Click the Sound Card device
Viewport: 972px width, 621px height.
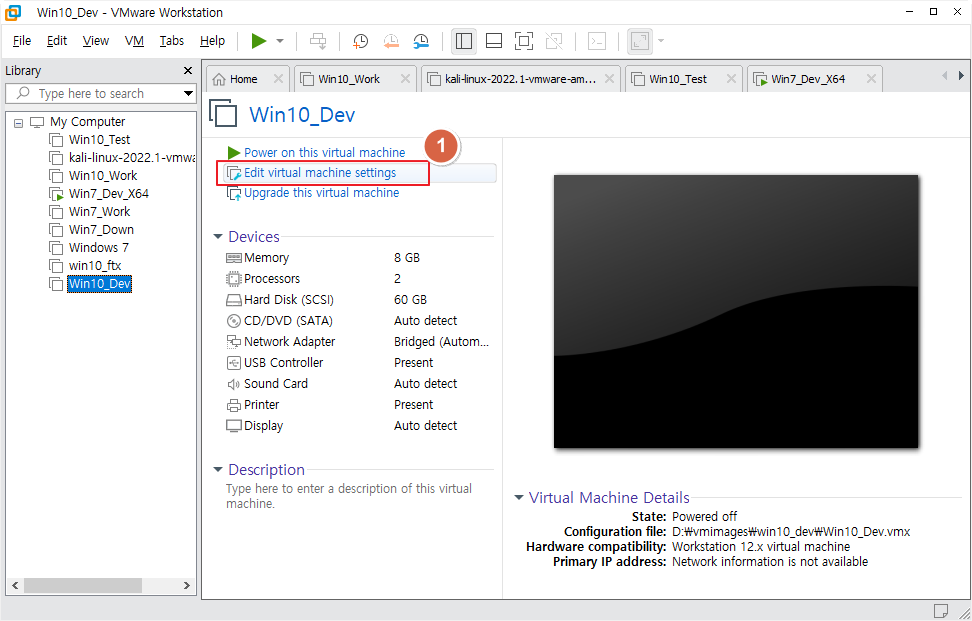click(358, 384)
